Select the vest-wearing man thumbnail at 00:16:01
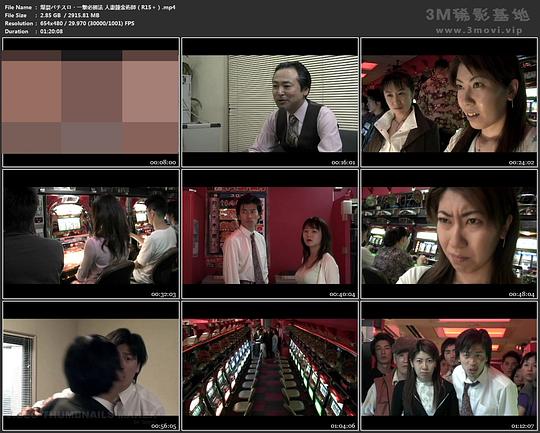Screen dimensions: 540x433 tap(270, 102)
